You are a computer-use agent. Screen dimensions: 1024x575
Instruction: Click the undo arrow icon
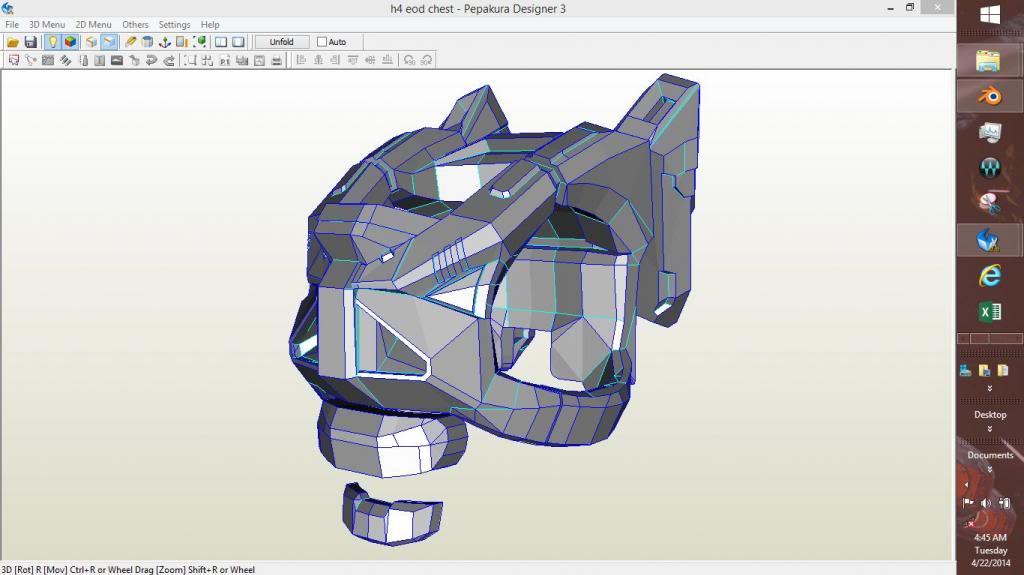(152, 60)
